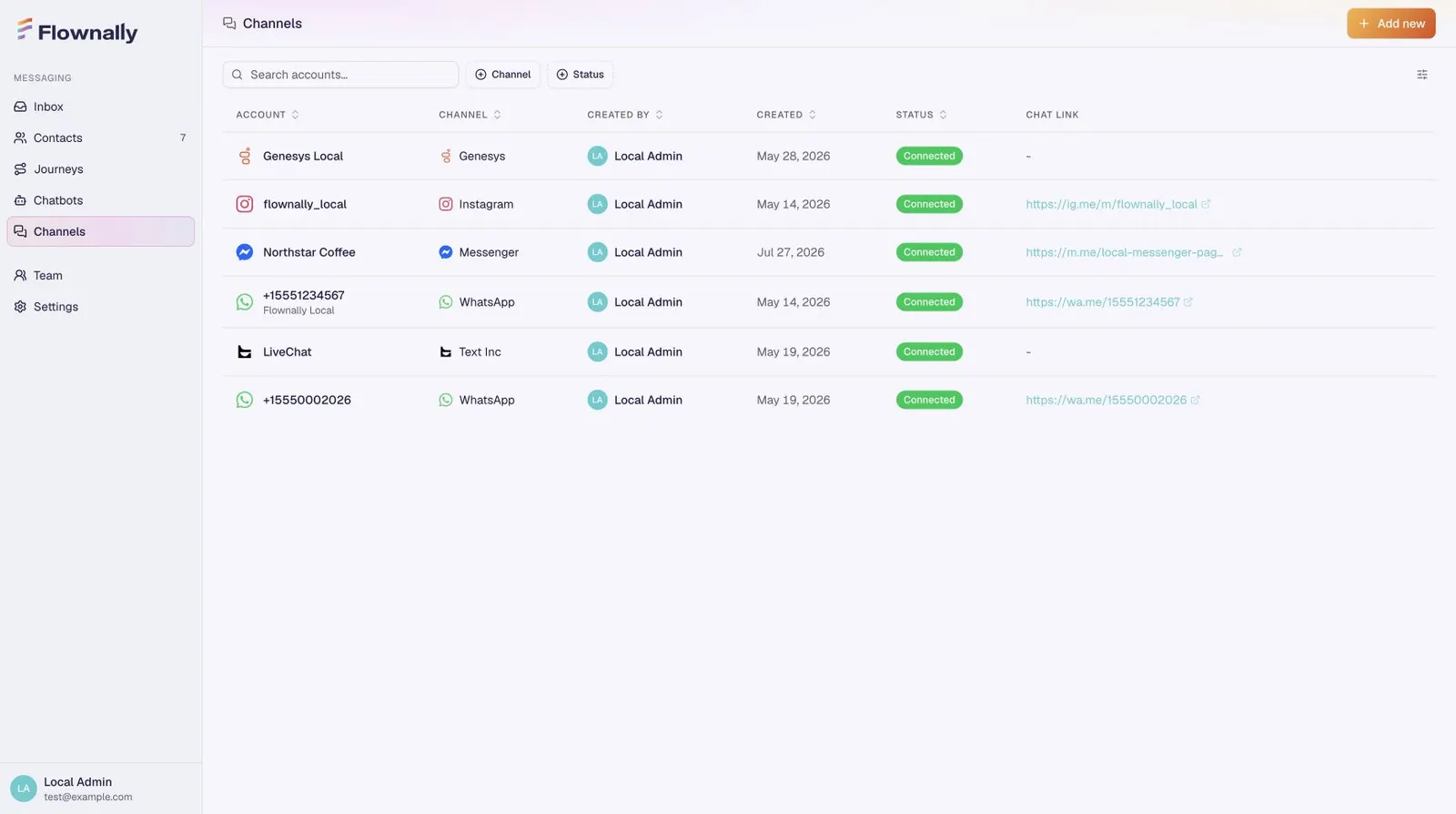Open the m.me local-messenger chat link
Image resolution: width=1456 pixels, height=814 pixels.
pyautogui.click(x=1125, y=252)
